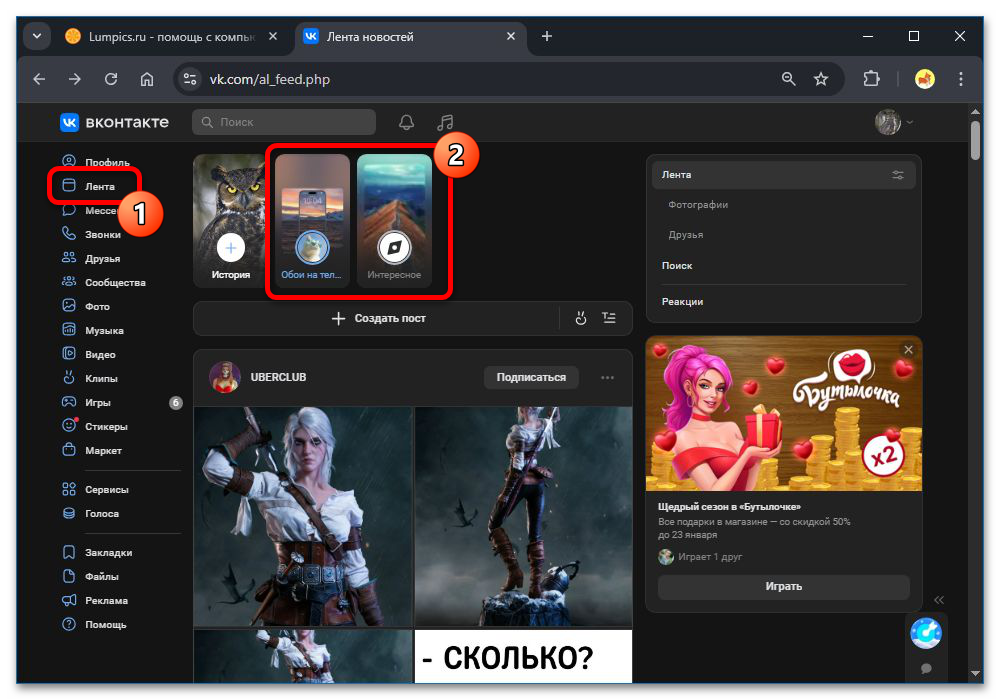Open Сообщества section
This screenshot has width=1000, height=700.
click(105, 282)
